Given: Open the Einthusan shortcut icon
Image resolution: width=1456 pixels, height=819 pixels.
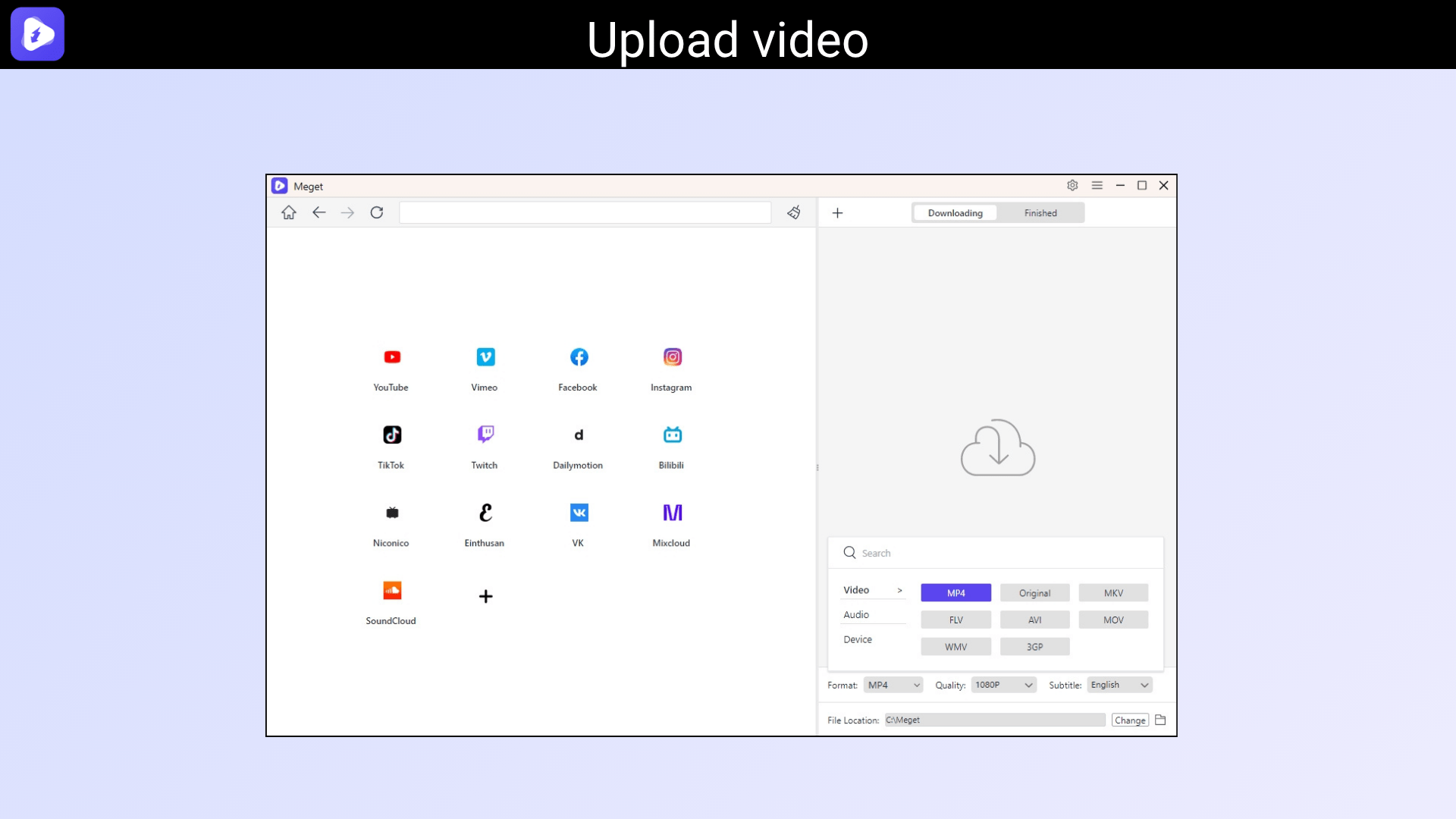Looking at the screenshot, I should [485, 513].
